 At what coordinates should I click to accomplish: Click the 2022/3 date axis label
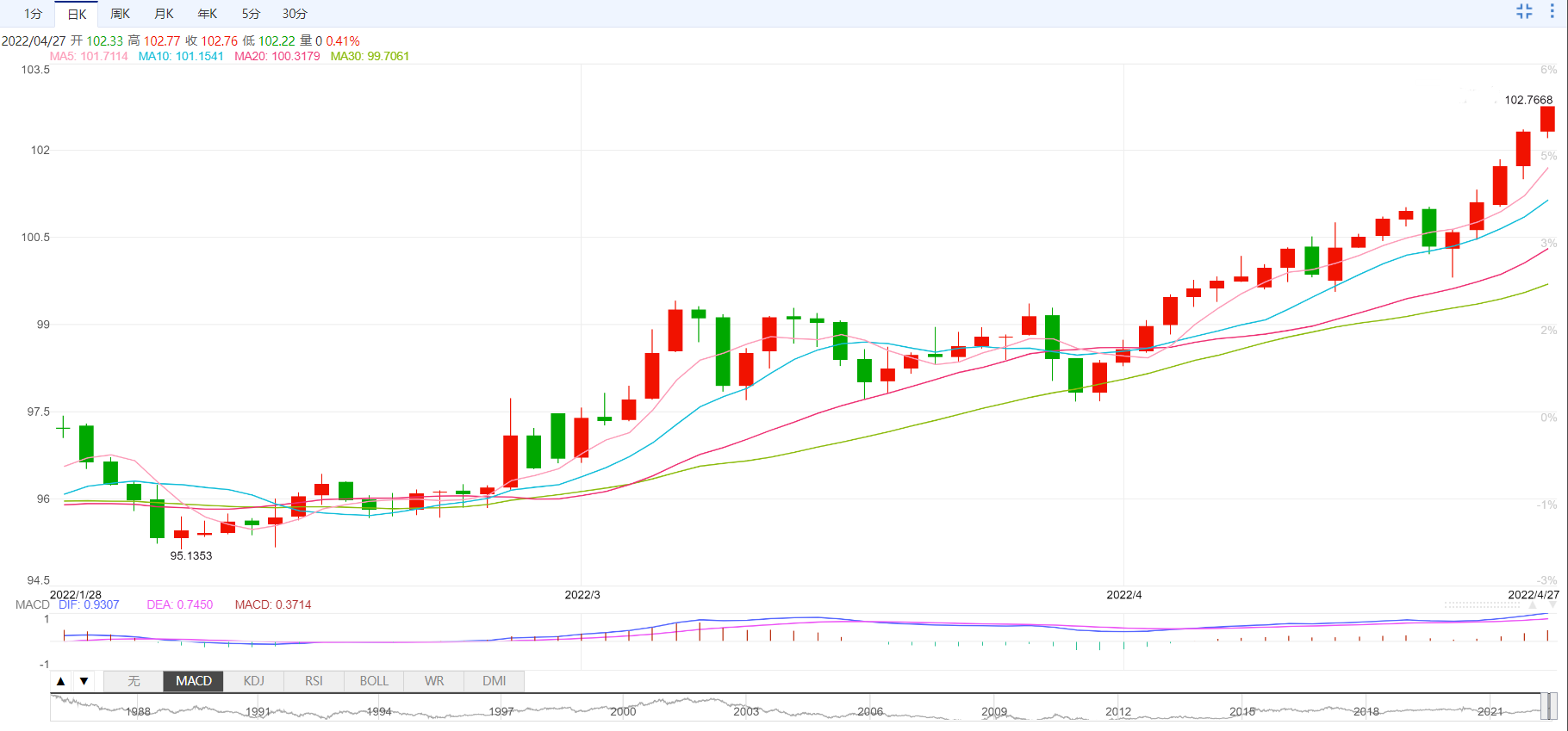[582, 594]
